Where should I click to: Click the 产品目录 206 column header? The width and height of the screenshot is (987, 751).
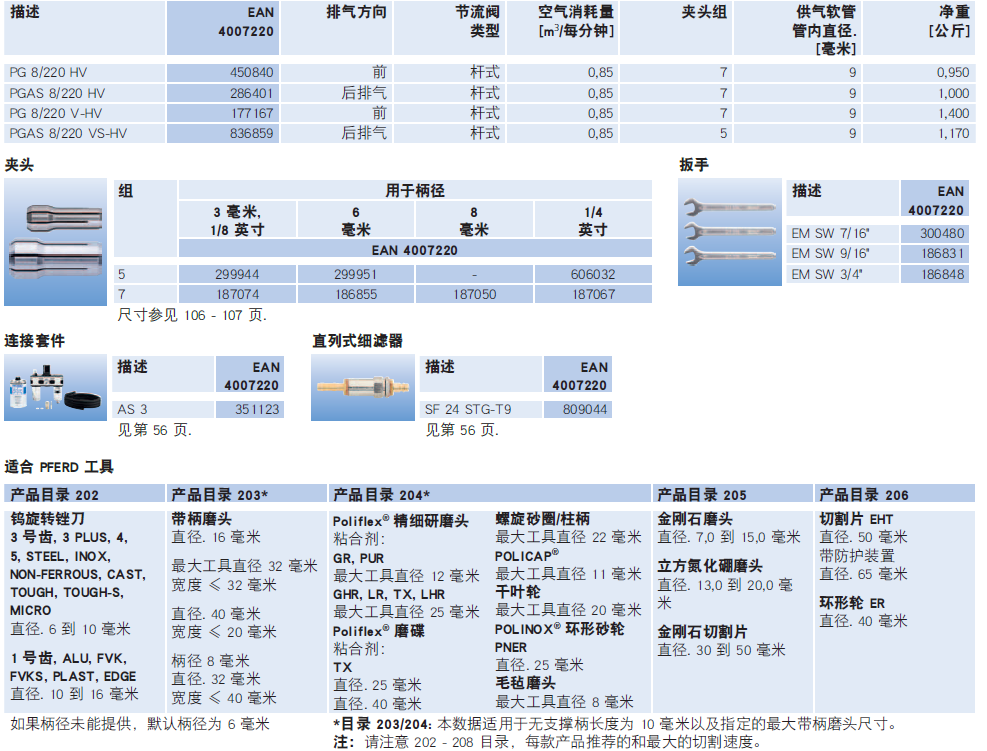click(x=864, y=495)
